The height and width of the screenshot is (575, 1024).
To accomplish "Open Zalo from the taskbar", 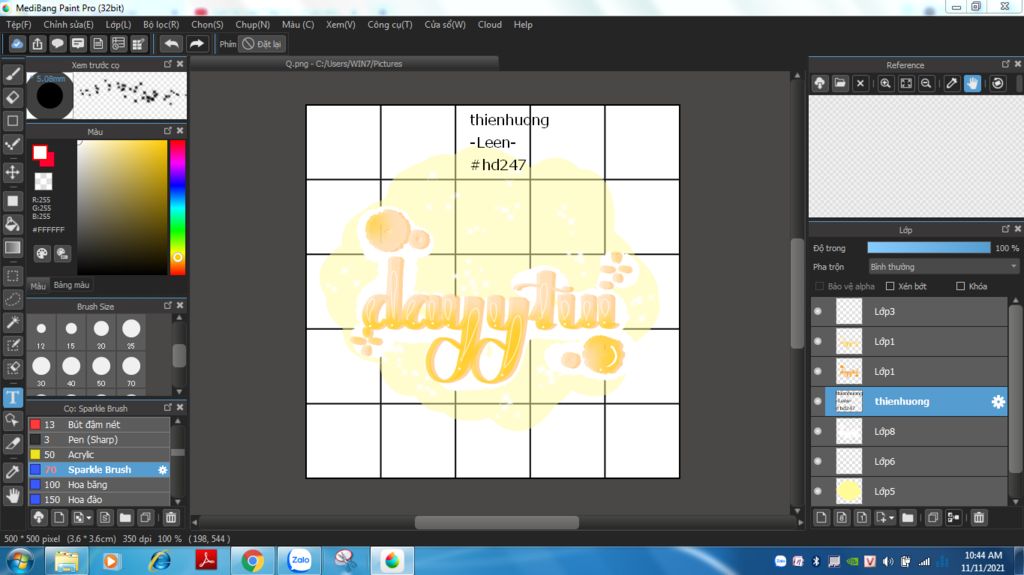I will click(300, 561).
